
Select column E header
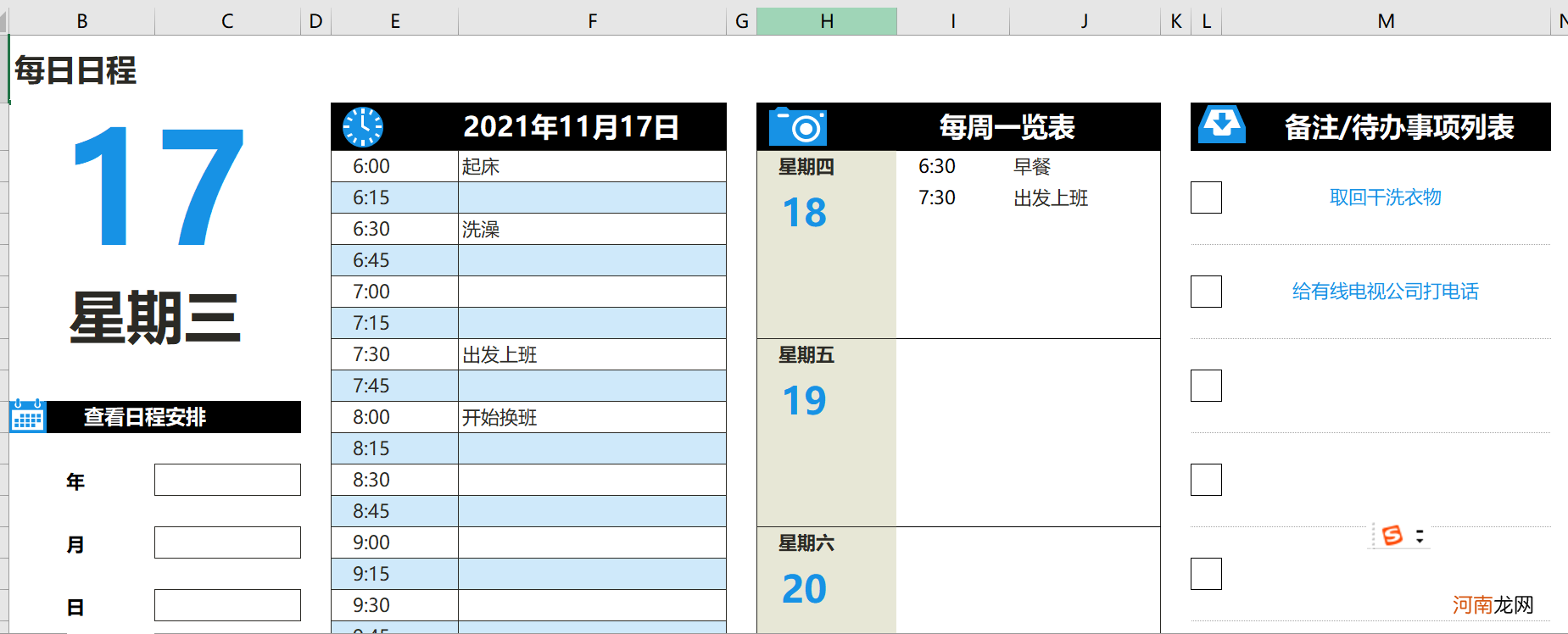pyautogui.click(x=395, y=21)
